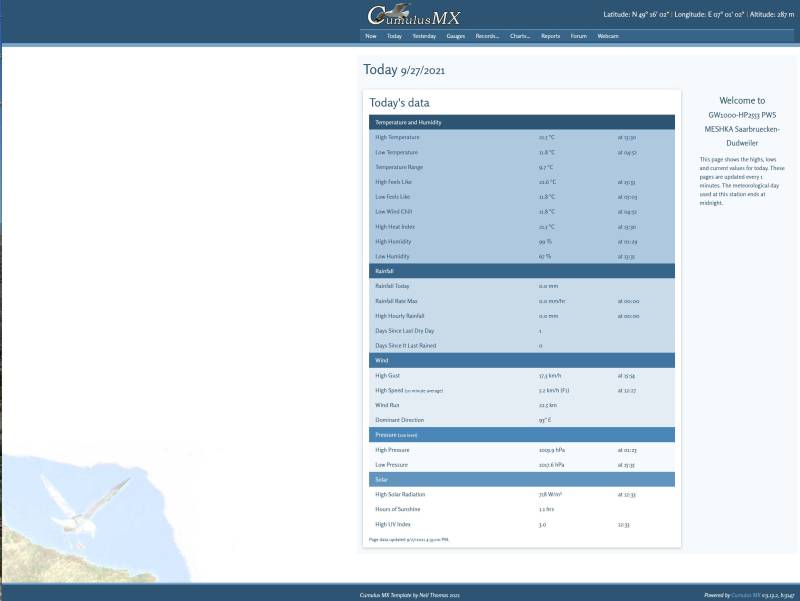The width and height of the screenshot is (800, 601).
Task: Open the Reports section
Action: (549, 36)
